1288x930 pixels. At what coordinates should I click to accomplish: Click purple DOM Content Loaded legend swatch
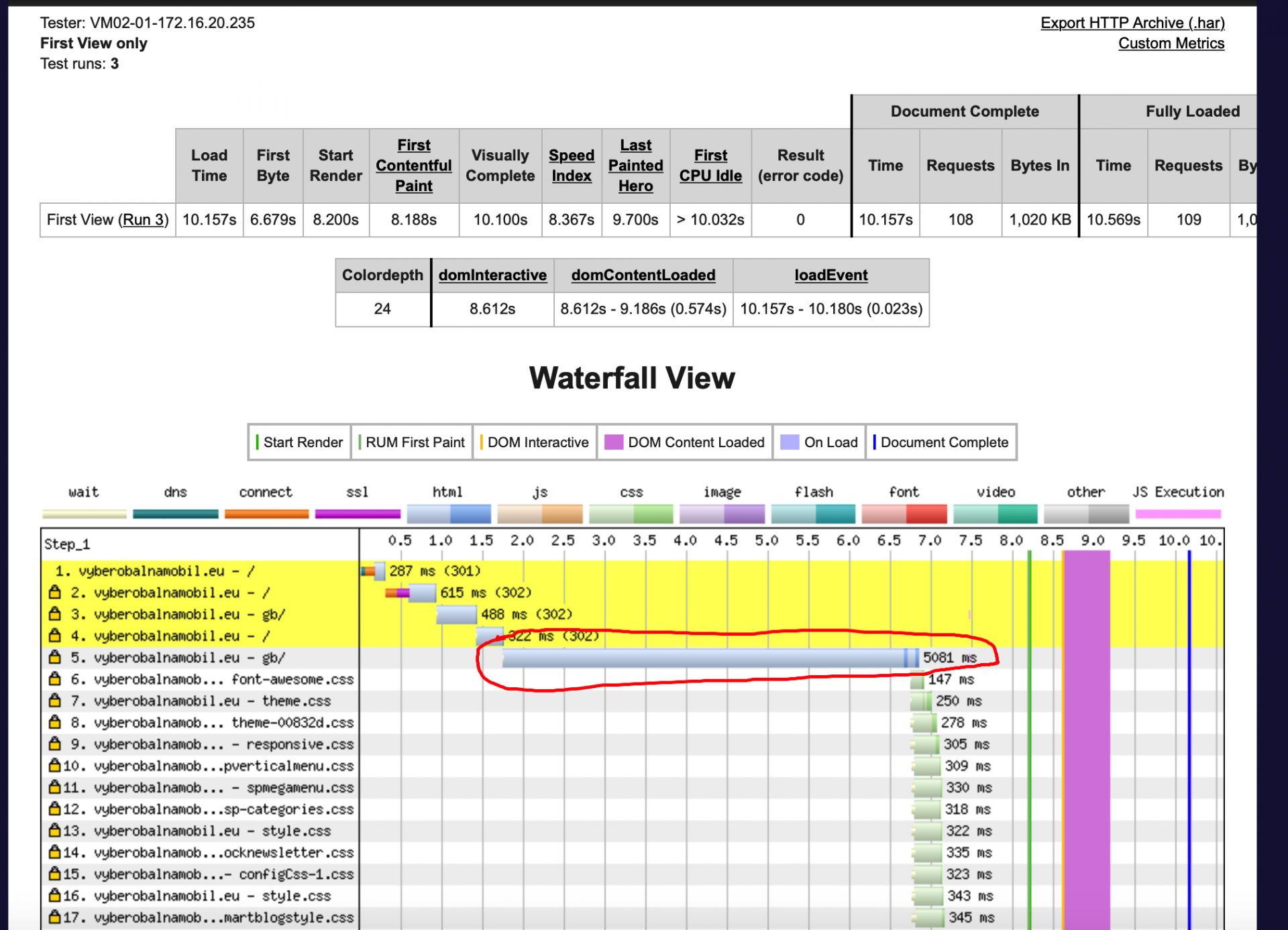tap(613, 442)
